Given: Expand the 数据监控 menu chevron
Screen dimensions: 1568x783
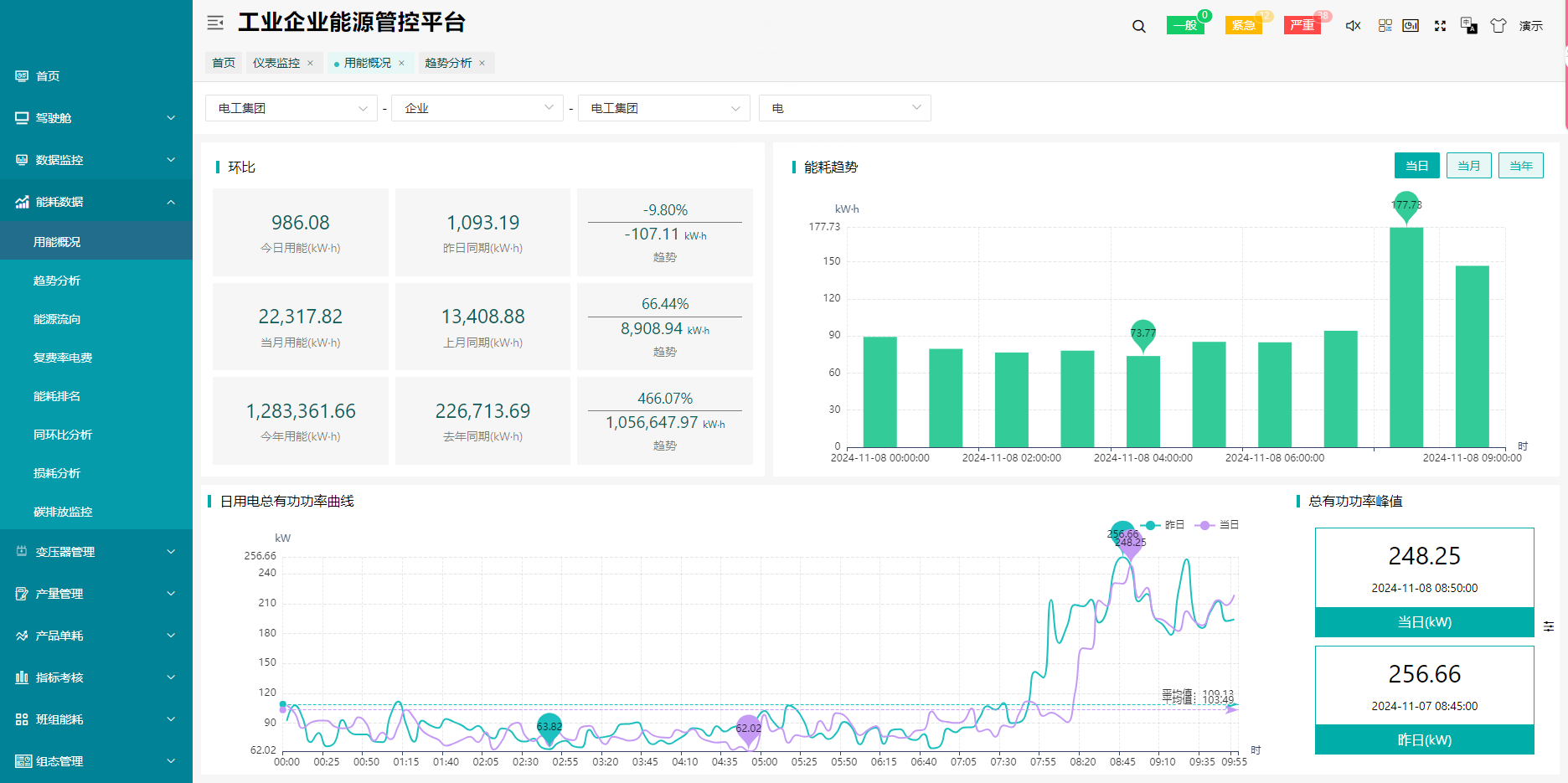Looking at the screenshot, I should 171,160.
